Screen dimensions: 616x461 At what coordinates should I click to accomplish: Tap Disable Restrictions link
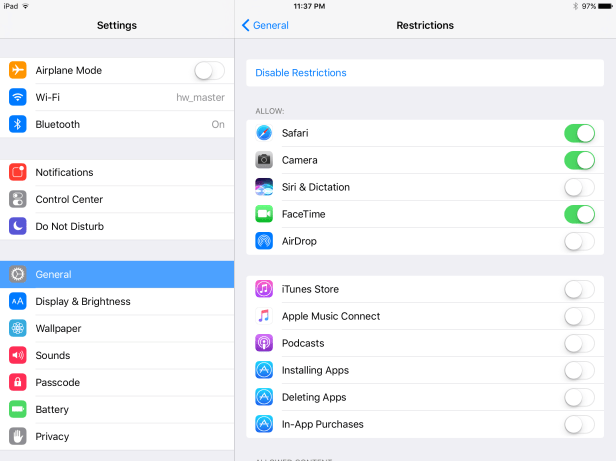[x=301, y=73]
